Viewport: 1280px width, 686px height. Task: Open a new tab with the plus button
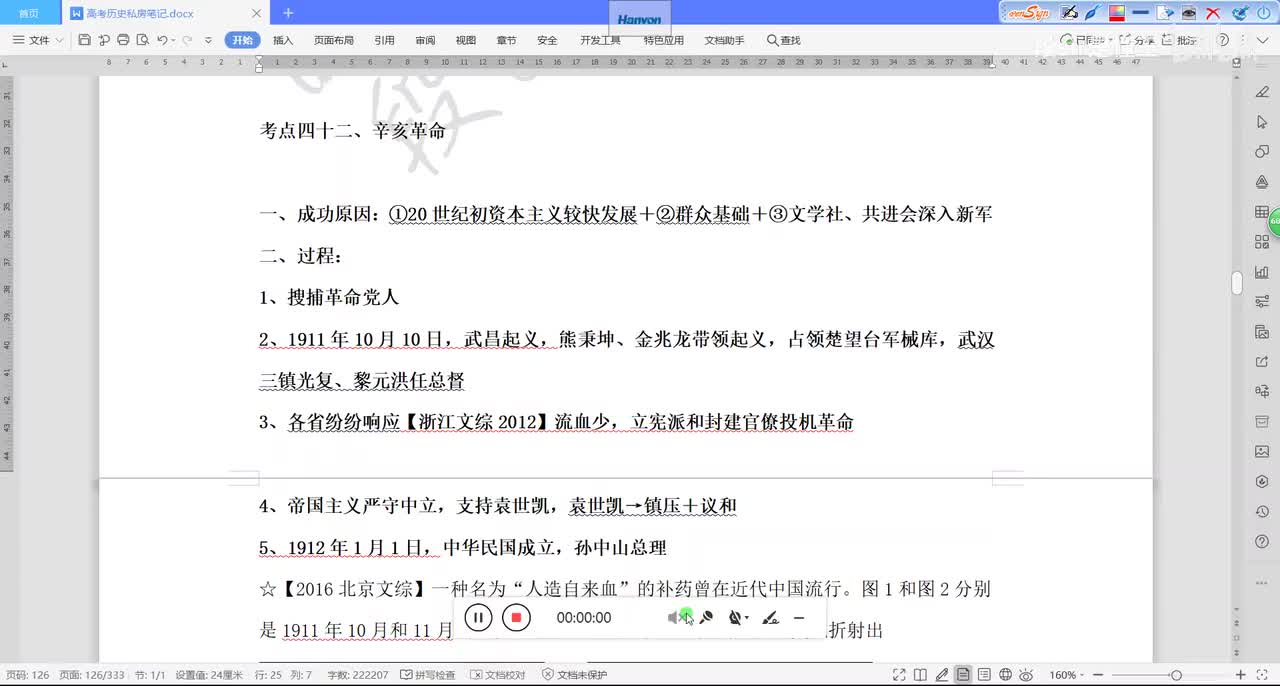(288, 13)
